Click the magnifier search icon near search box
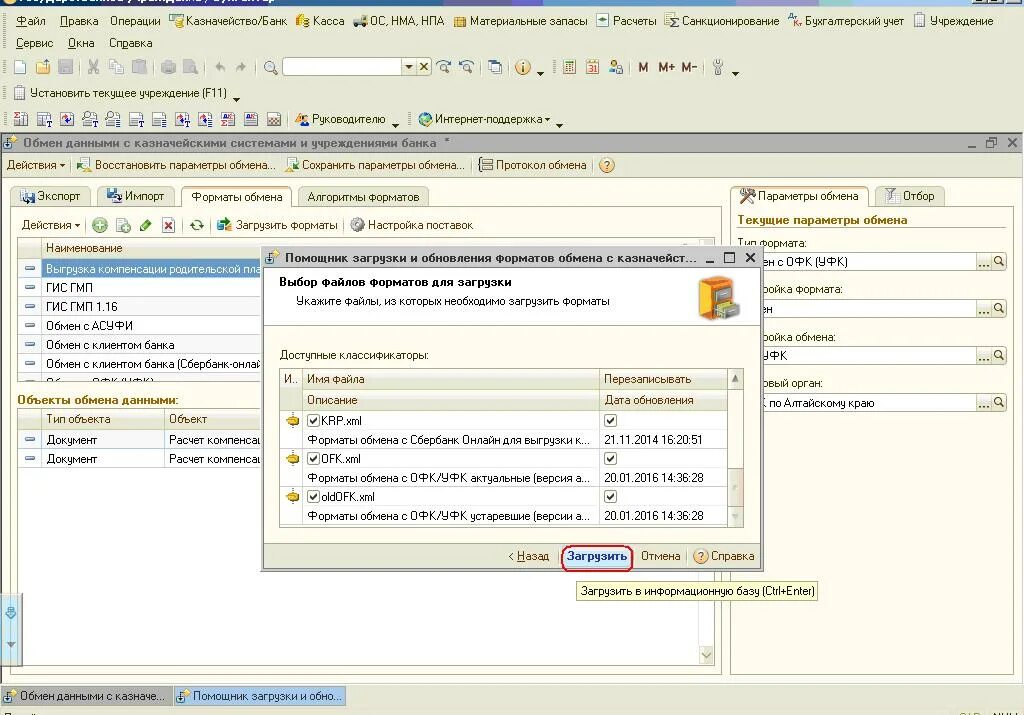Image resolution: width=1024 pixels, height=715 pixels. (270, 67)
